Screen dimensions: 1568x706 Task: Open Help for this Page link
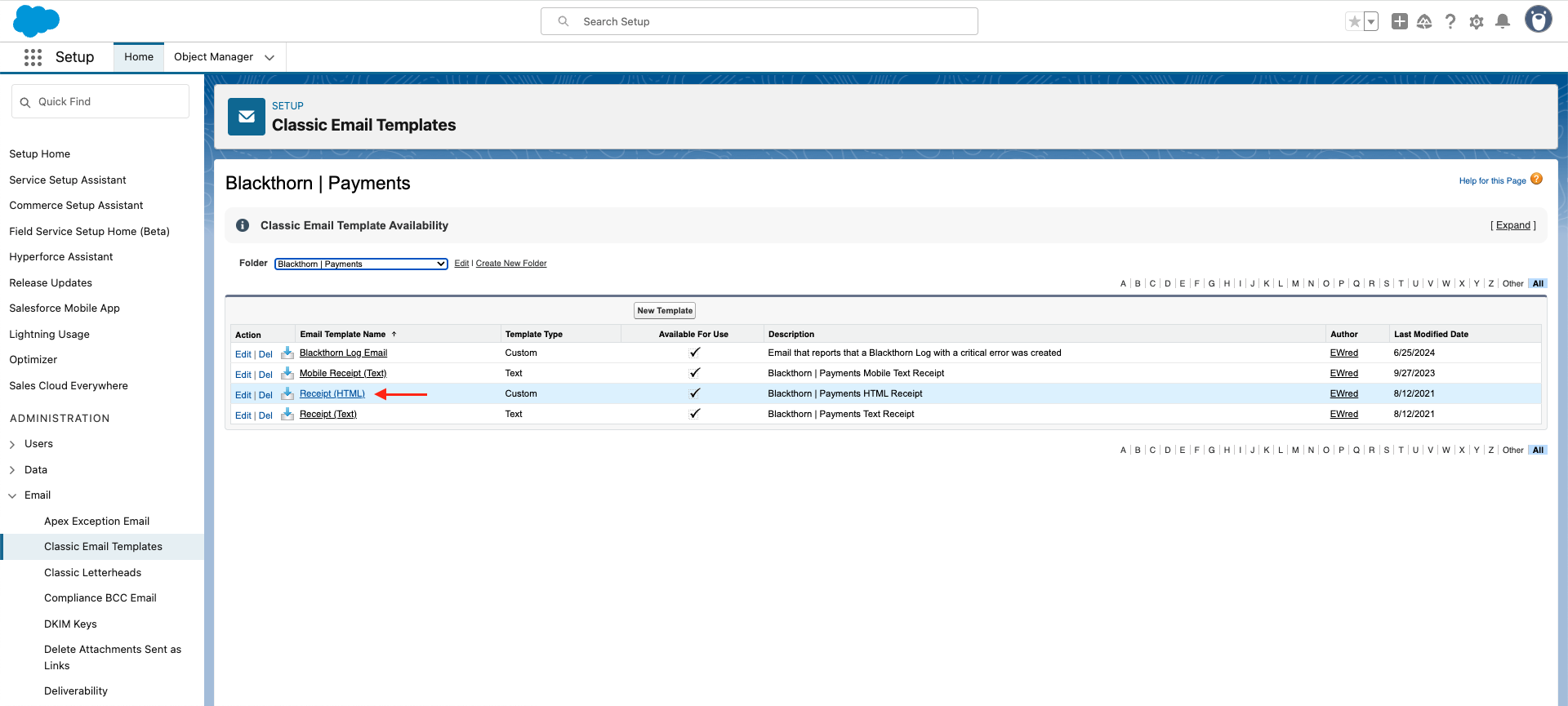[x=1492, y=181]
